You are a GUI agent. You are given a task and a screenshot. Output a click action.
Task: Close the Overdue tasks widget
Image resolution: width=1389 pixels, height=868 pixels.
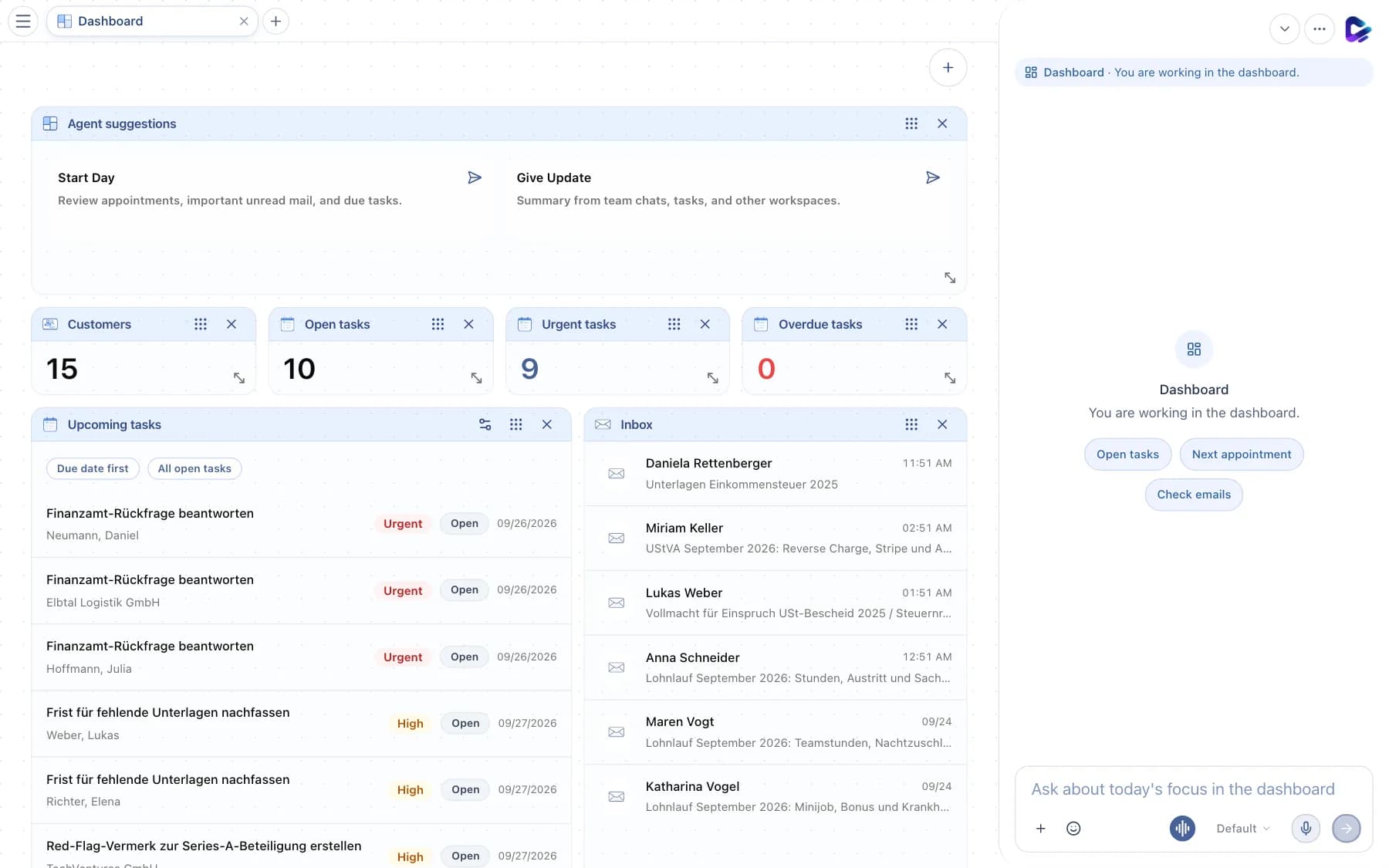[942, 324]
